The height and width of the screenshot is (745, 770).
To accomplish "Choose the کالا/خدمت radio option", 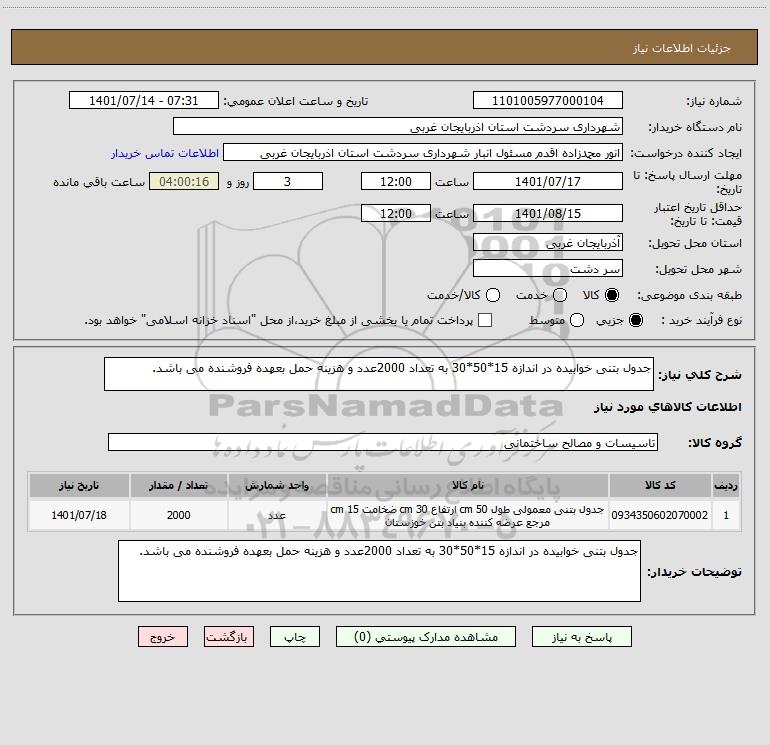I will (493, 295).
